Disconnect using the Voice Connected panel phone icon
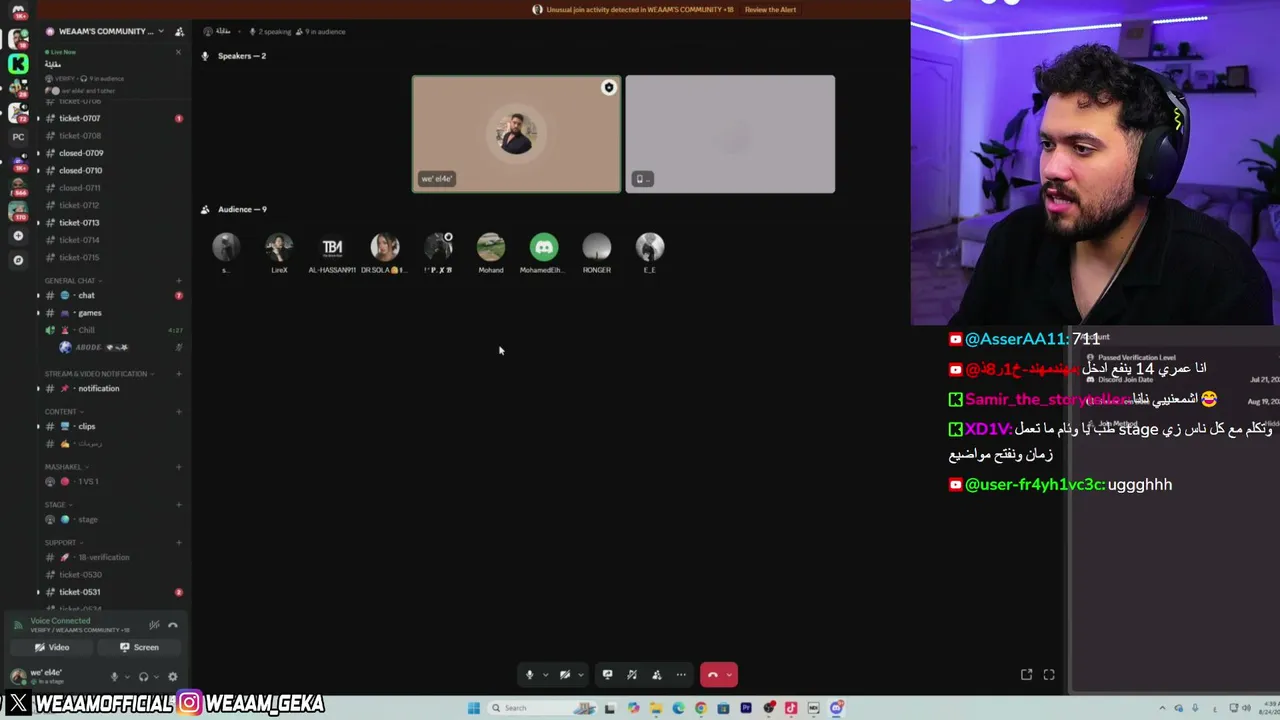 tap(173, 625)
